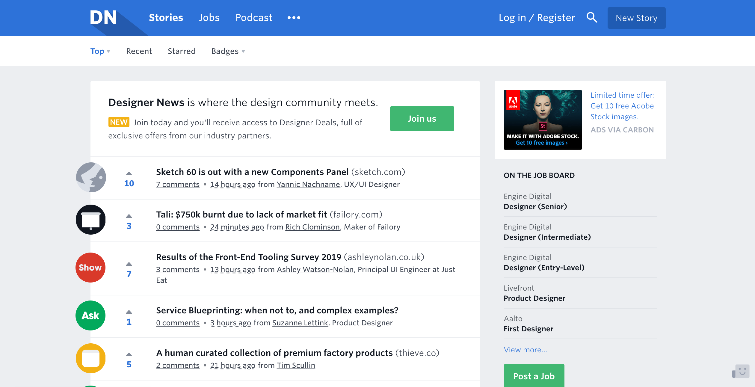Open Results of Front-End Tooling Survey 2019

tap(248, 257)
